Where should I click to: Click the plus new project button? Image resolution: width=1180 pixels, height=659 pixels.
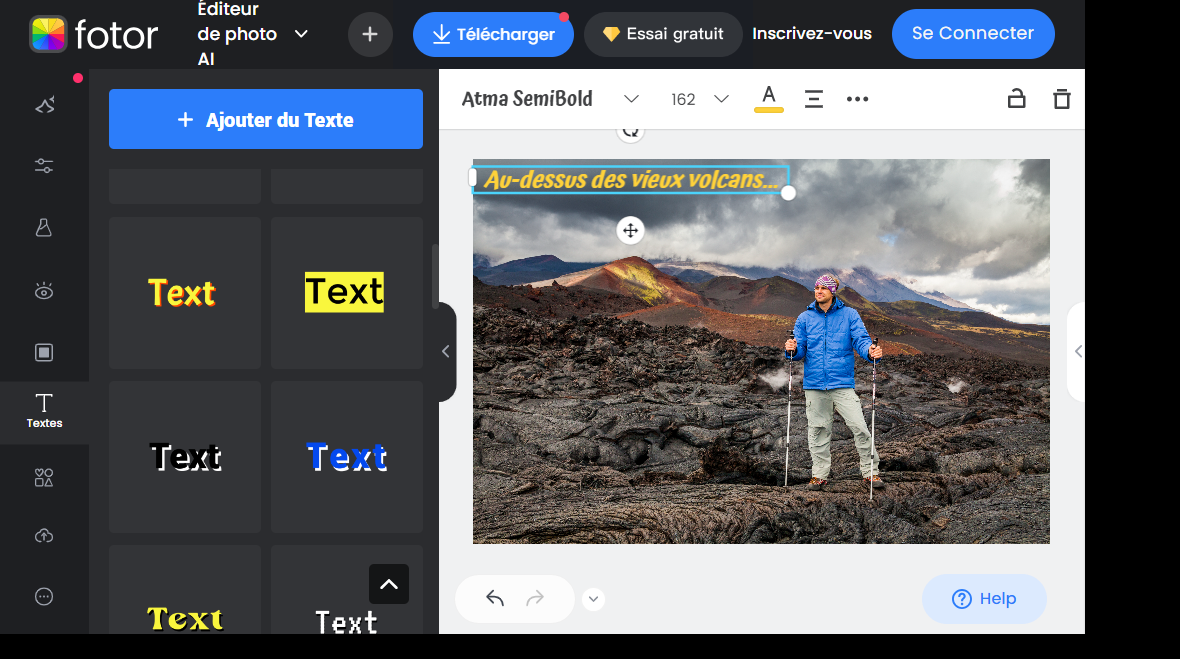(x=370, y=34)
